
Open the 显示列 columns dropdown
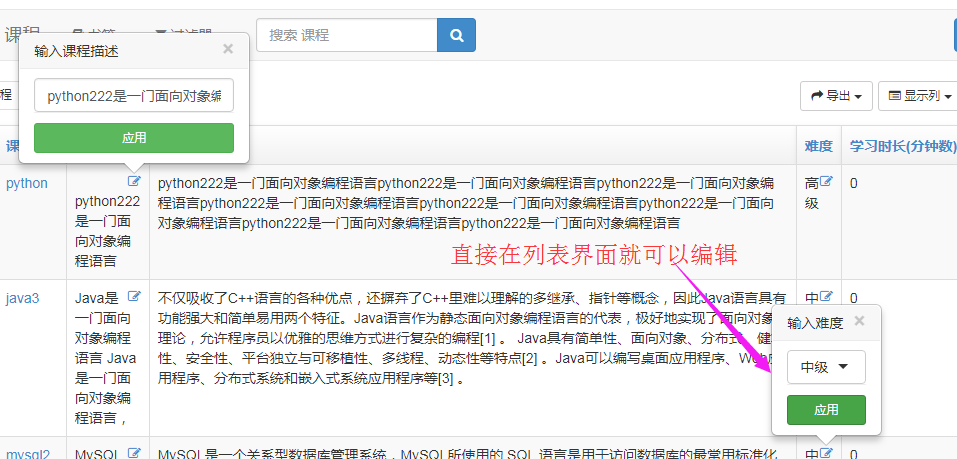tap(920, 96)
